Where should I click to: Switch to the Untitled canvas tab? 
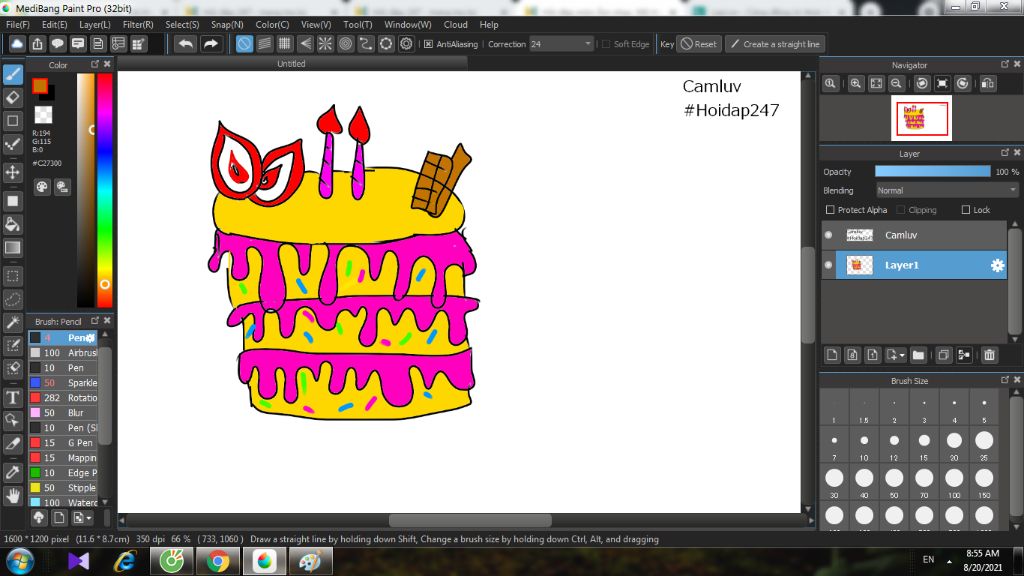(291, 63)
